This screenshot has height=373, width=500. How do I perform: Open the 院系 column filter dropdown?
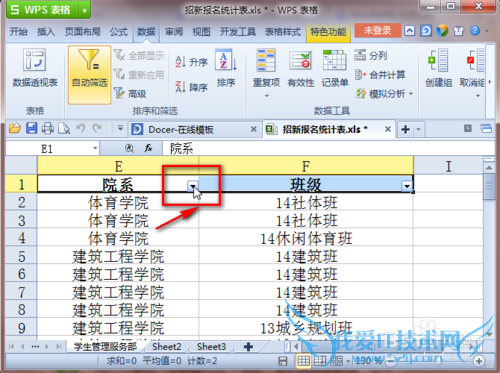pyautogui.click(x=193, y=186)
